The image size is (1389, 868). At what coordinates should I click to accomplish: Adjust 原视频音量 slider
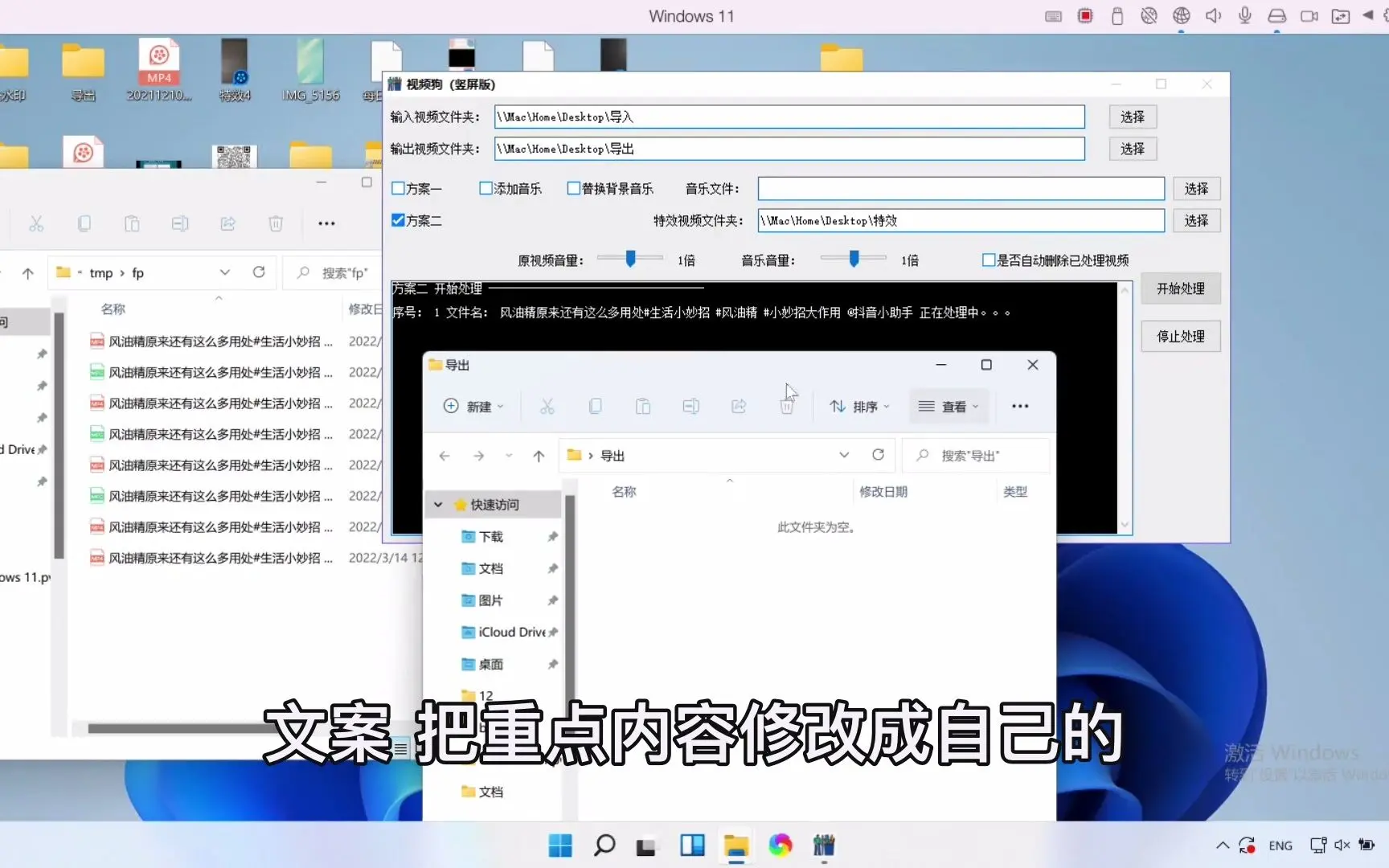coord(631,258)
